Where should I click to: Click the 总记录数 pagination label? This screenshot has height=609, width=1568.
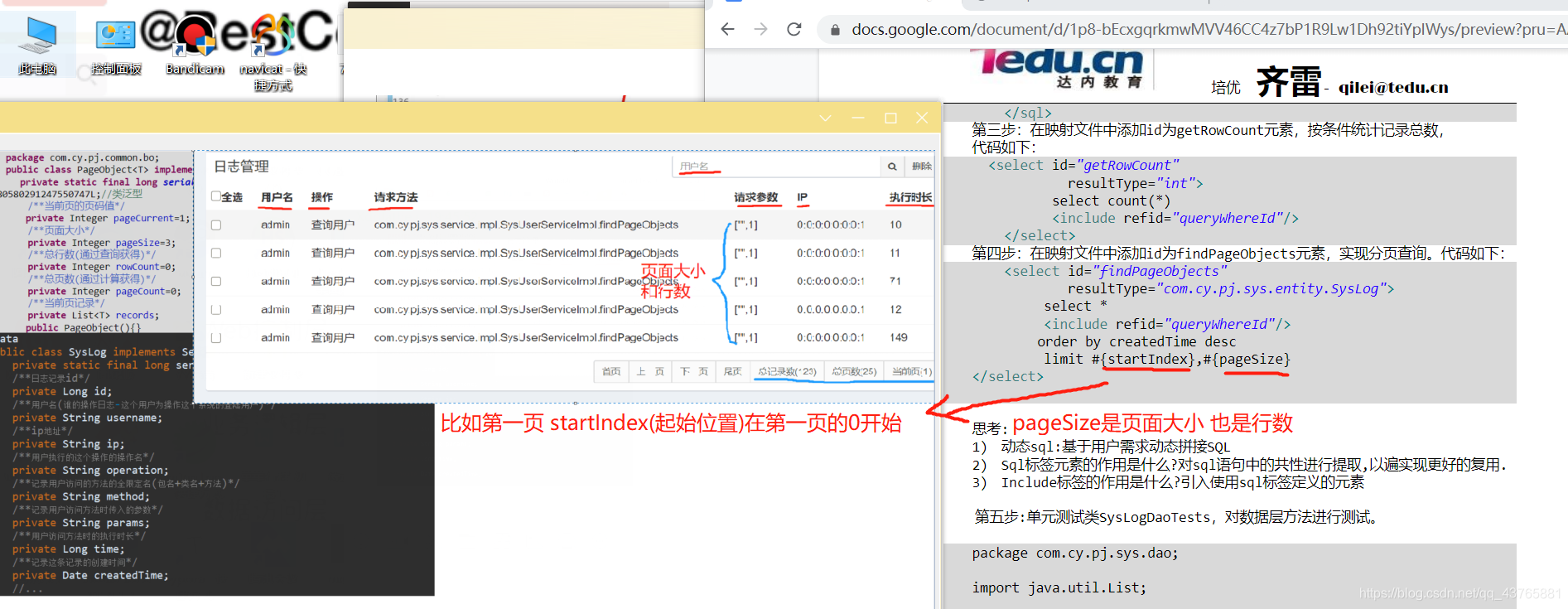(787, 372)
